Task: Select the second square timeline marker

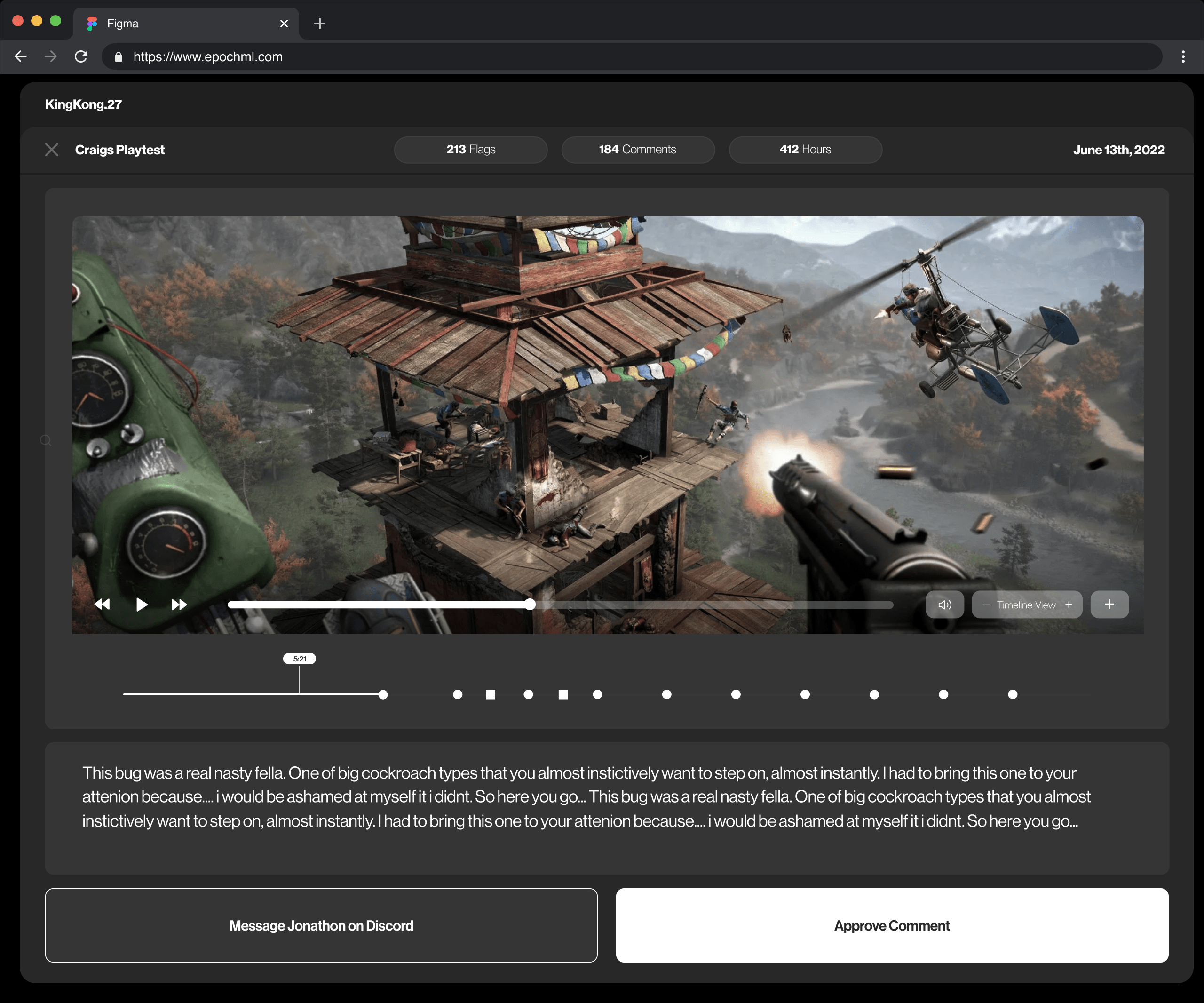Action: 563,694
